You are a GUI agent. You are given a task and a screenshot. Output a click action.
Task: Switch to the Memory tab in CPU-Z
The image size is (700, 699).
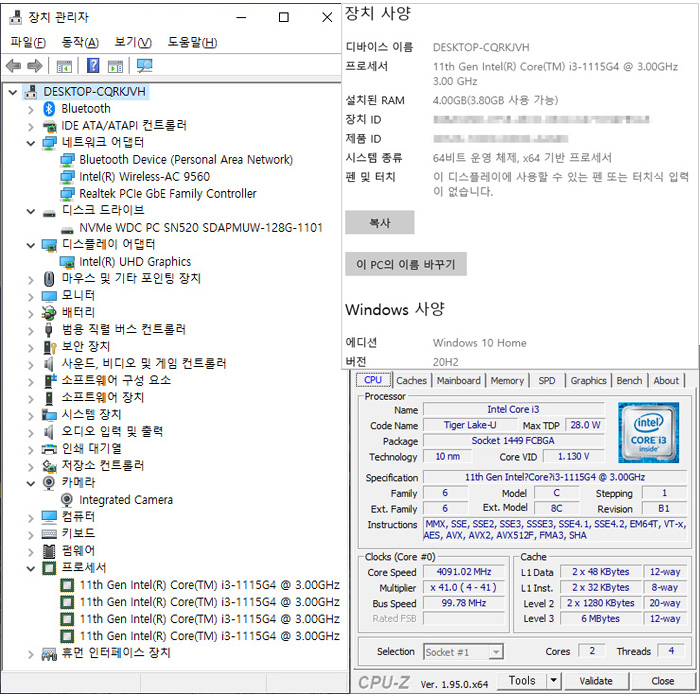pyautogui.click(x=507, y=381)
